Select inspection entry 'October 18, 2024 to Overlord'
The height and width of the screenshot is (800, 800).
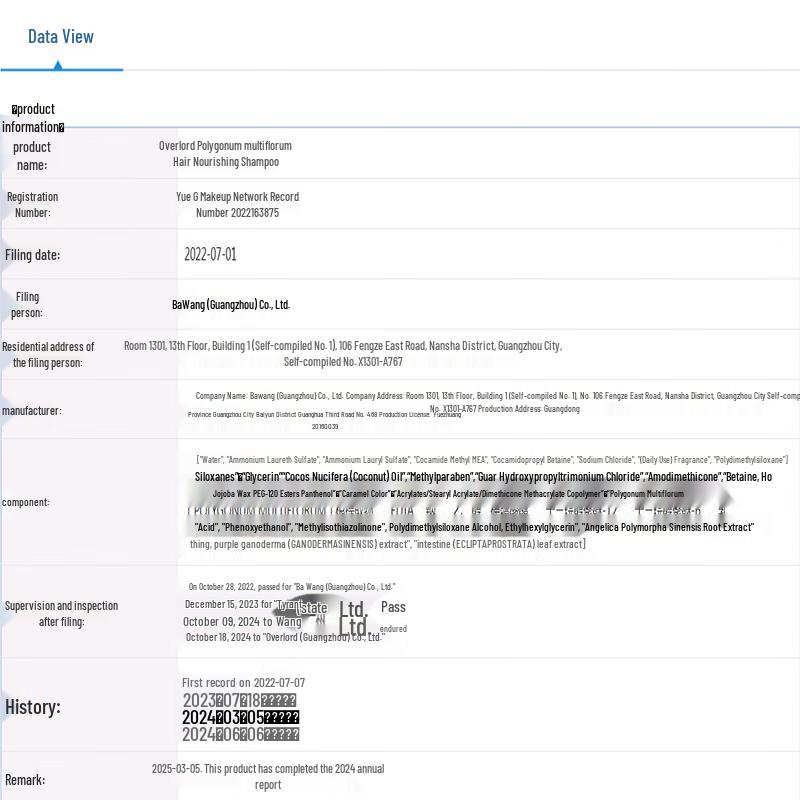[285, 637]
